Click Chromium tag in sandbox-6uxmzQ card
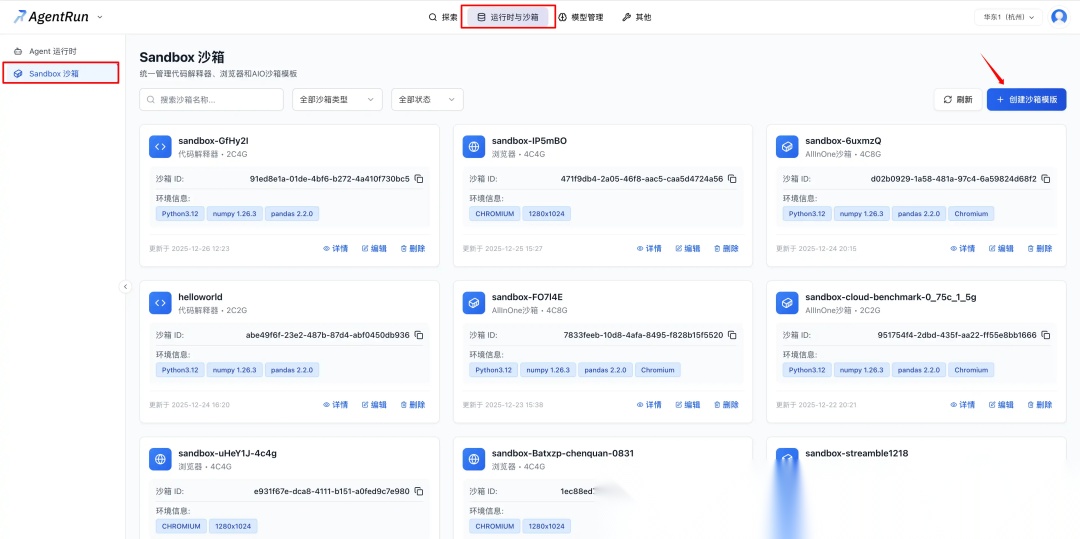Screen dimensions: 1080x539 point(970,213)
